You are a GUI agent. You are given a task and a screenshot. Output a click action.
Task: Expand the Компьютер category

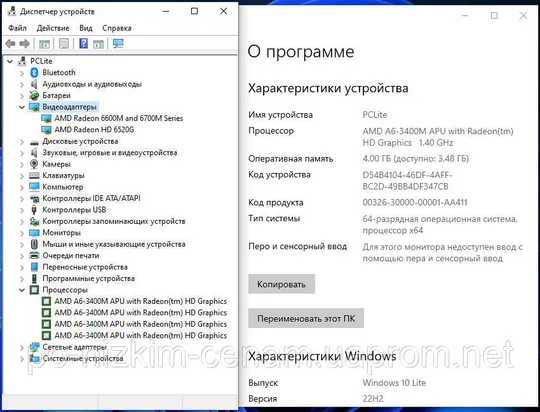22,187
